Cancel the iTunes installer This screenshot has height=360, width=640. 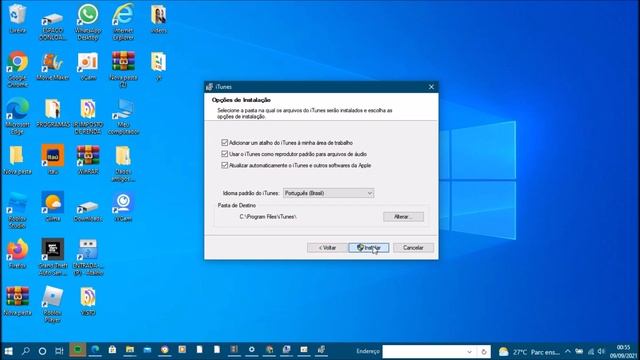coord(413,248)
